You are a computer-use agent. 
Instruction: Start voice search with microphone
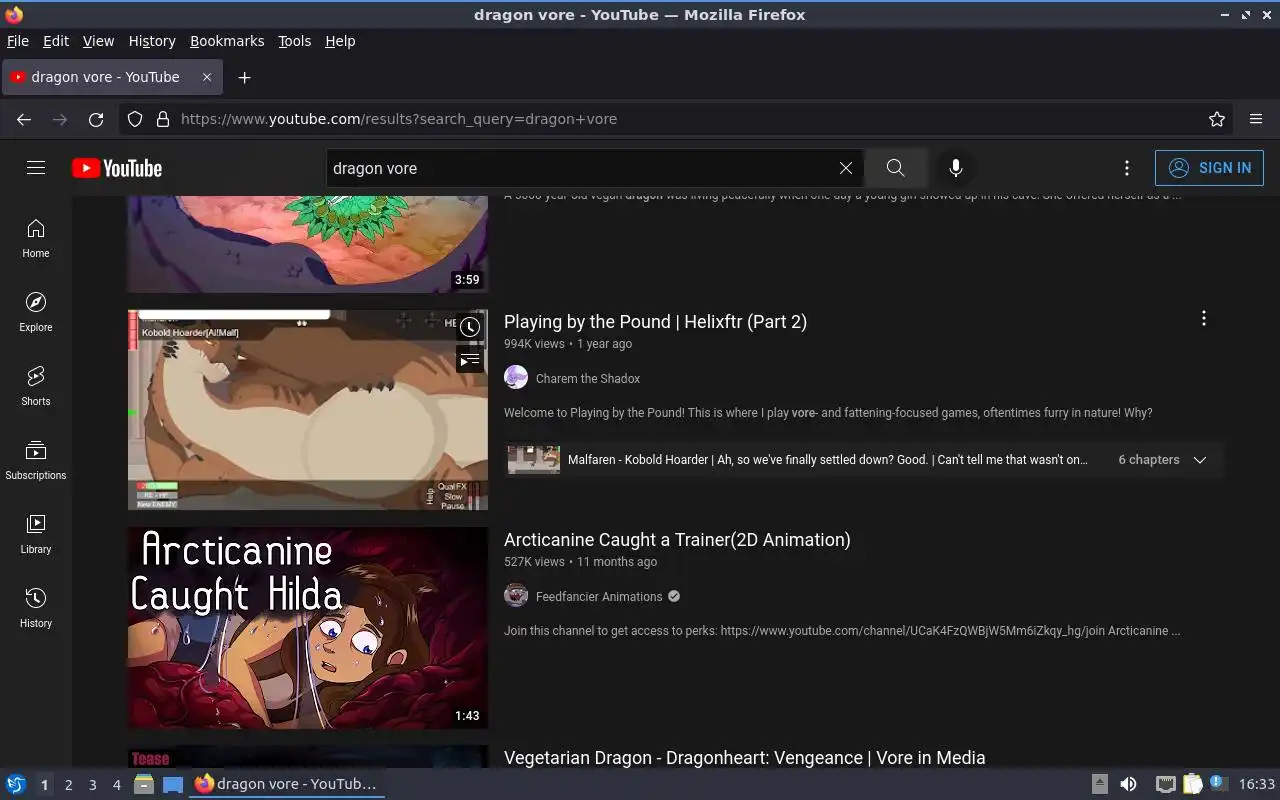click(x=956, y=168)
